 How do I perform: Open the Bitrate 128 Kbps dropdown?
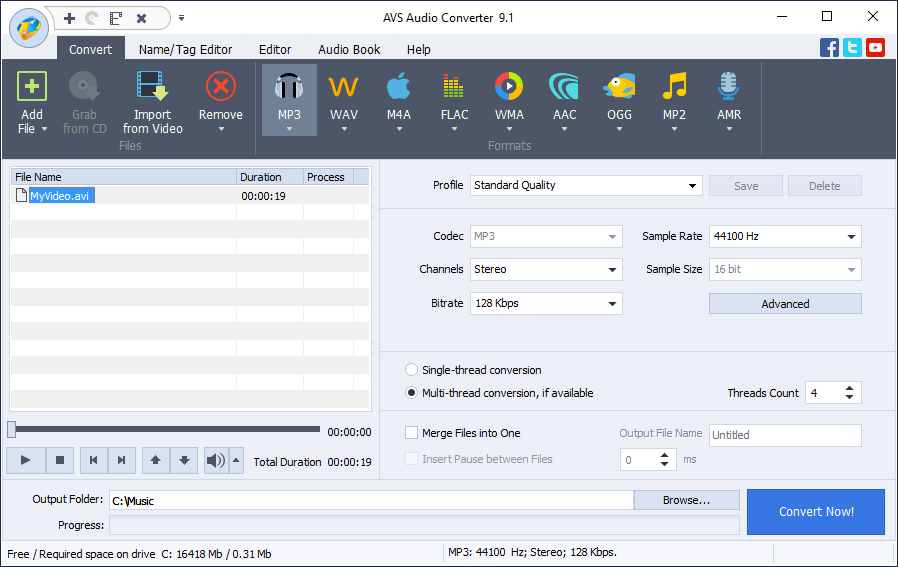tap(612, 303)
